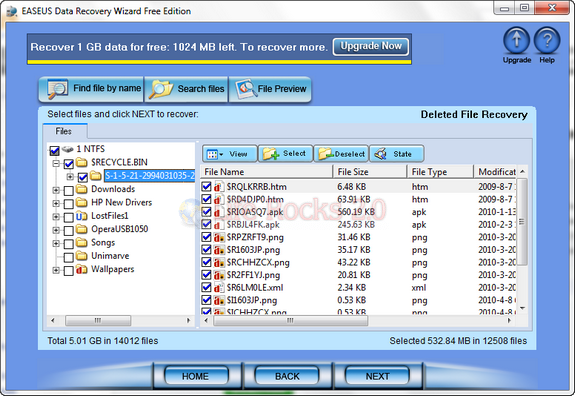Click the folder tree horizontal scrollbar thumb

98,320
